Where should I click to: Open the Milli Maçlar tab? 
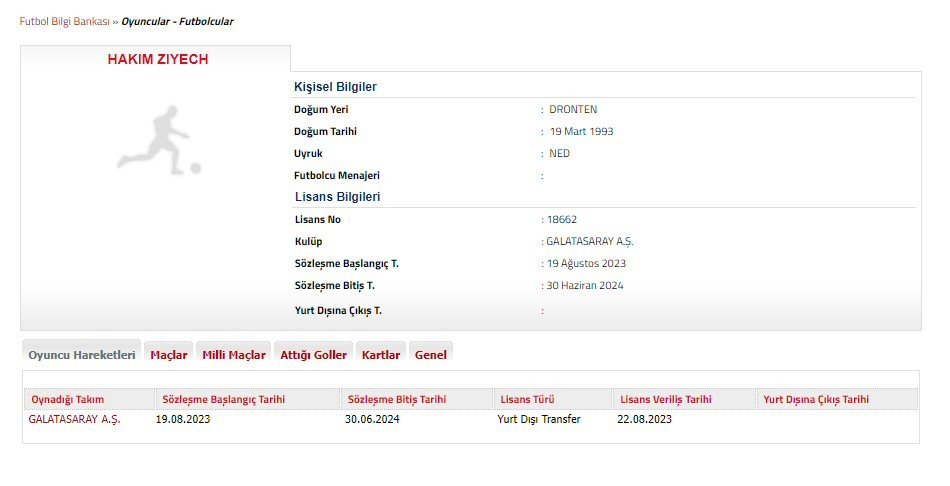click(234, 355)
